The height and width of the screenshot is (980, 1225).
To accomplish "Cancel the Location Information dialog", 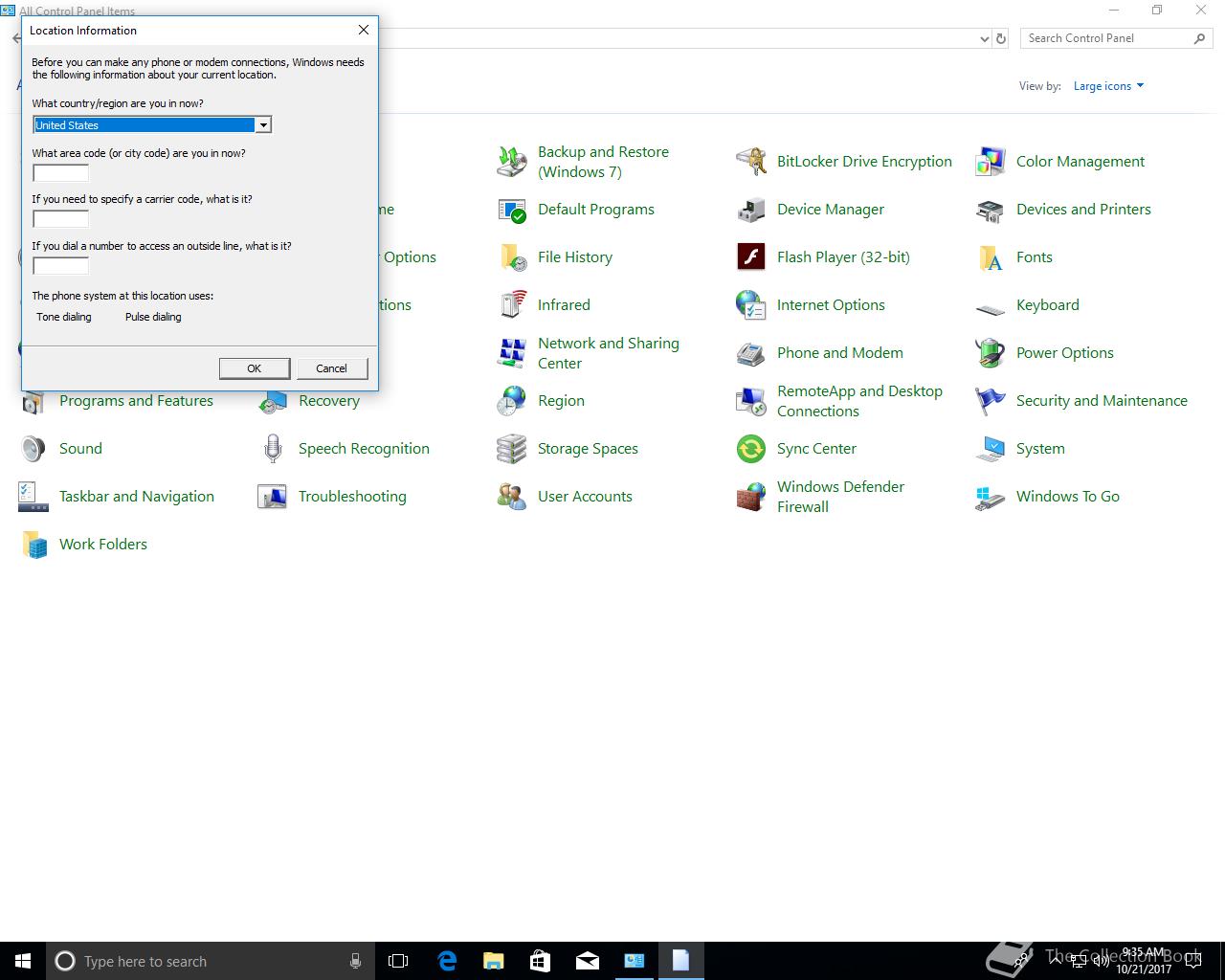I will (x=331, y=368).
